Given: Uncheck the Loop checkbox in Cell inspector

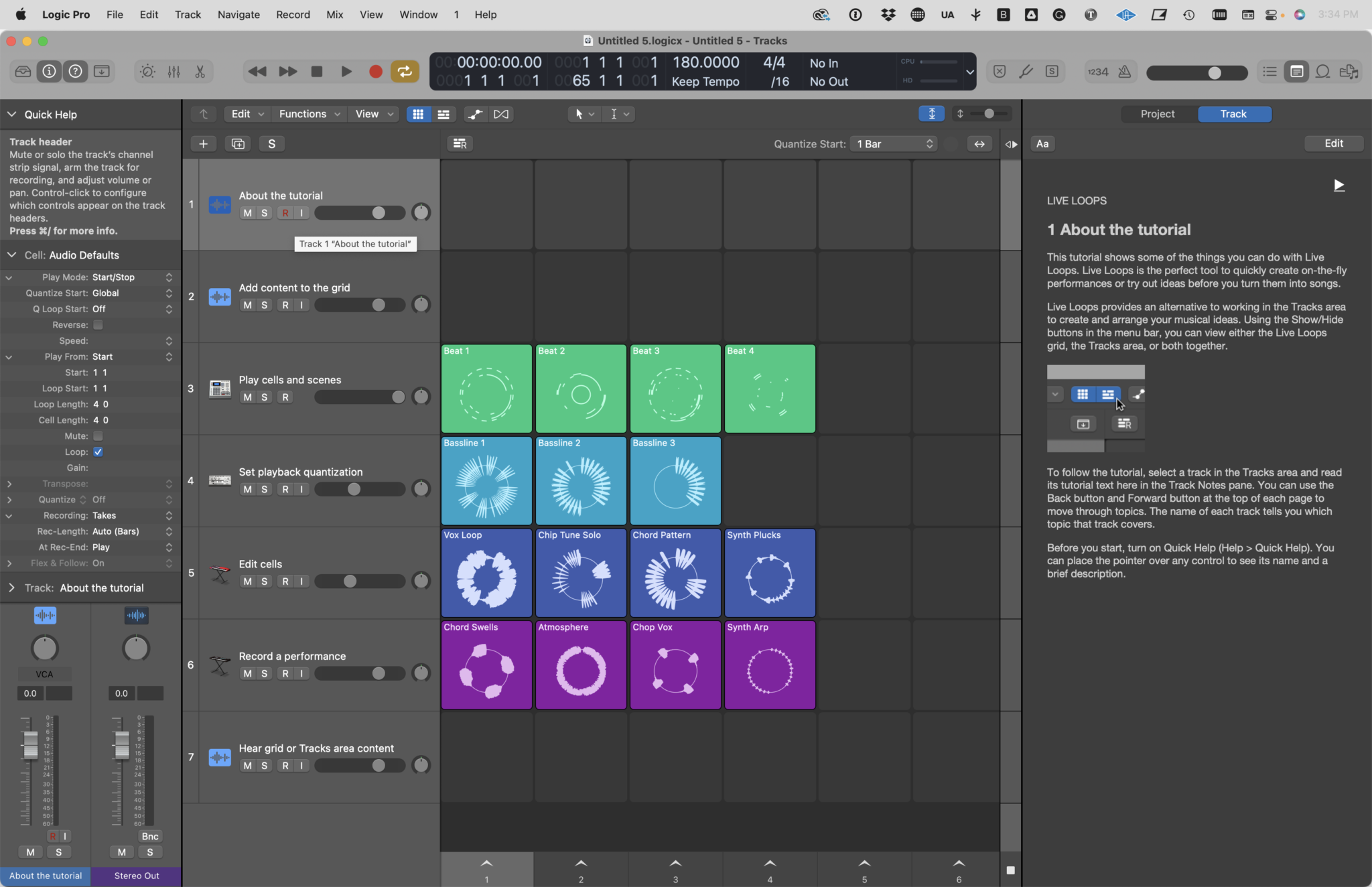Looking at the screenshot, I should [x=97, y=452].
